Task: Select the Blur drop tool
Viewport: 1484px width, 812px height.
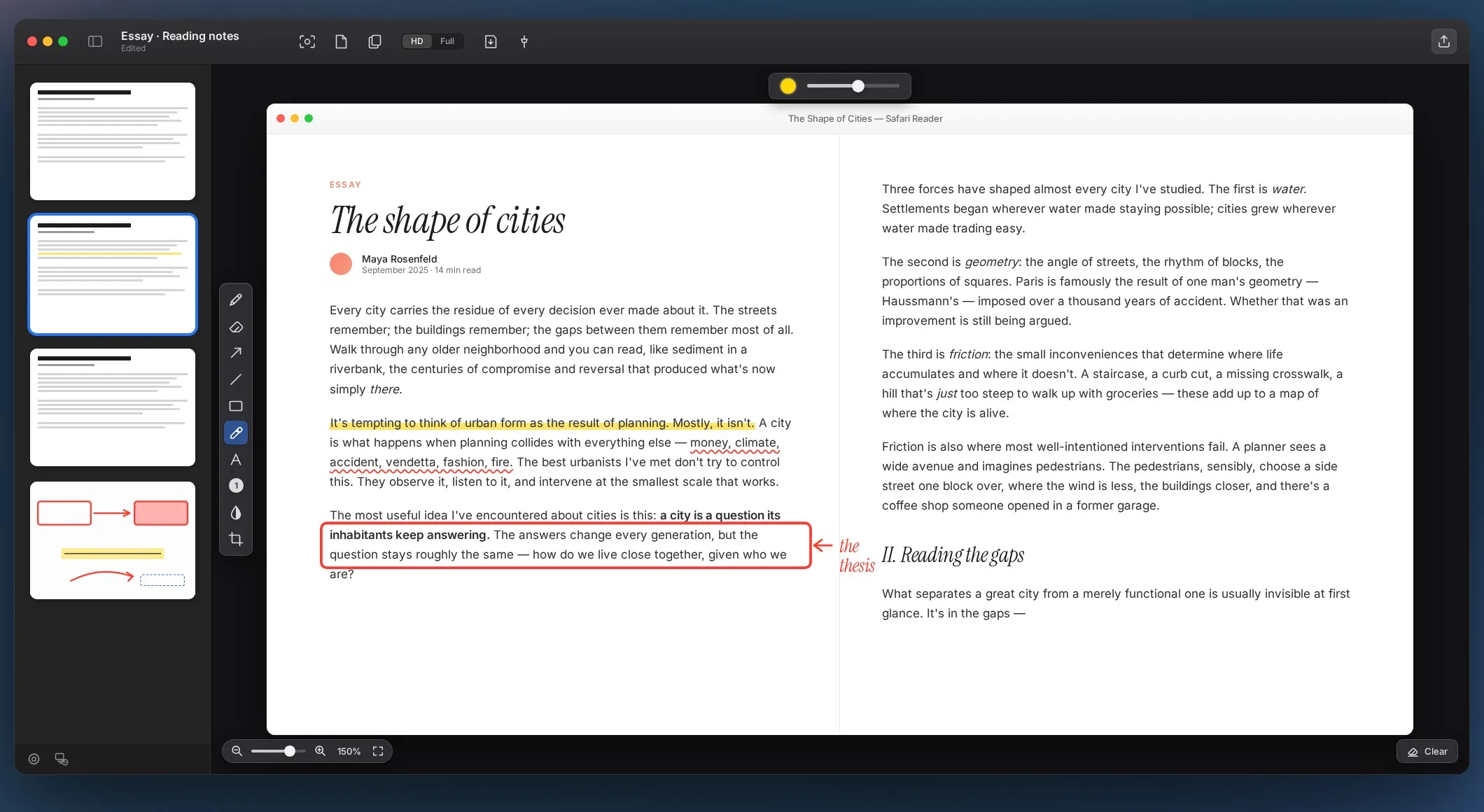Action: click(236, 512)
